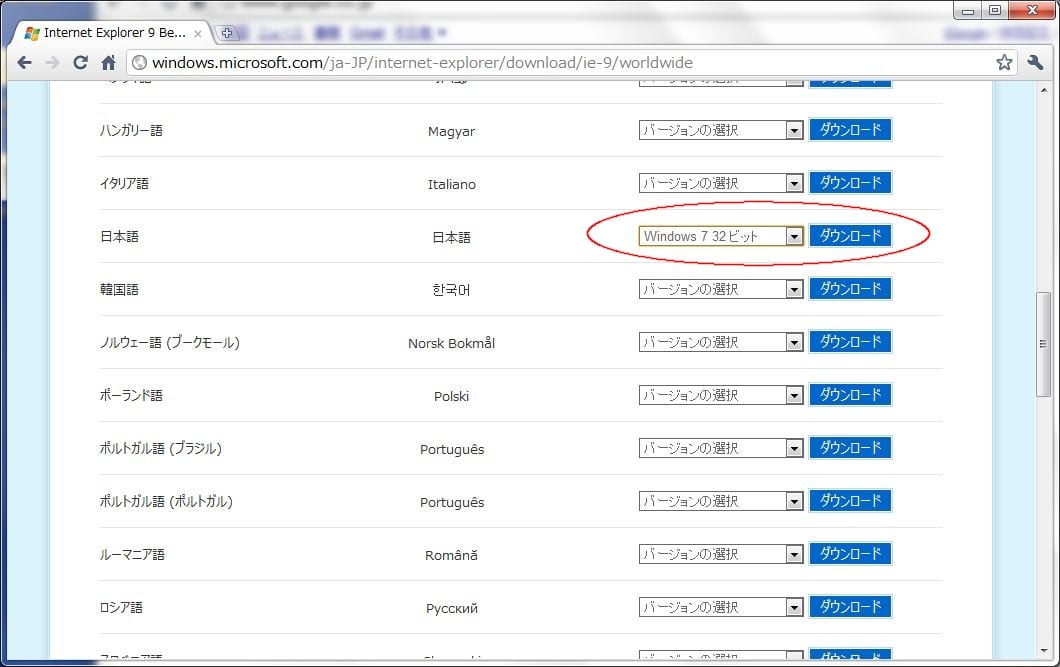Click the browser forward arrow
Screen dimensions: 1060x667
[52, 63]
